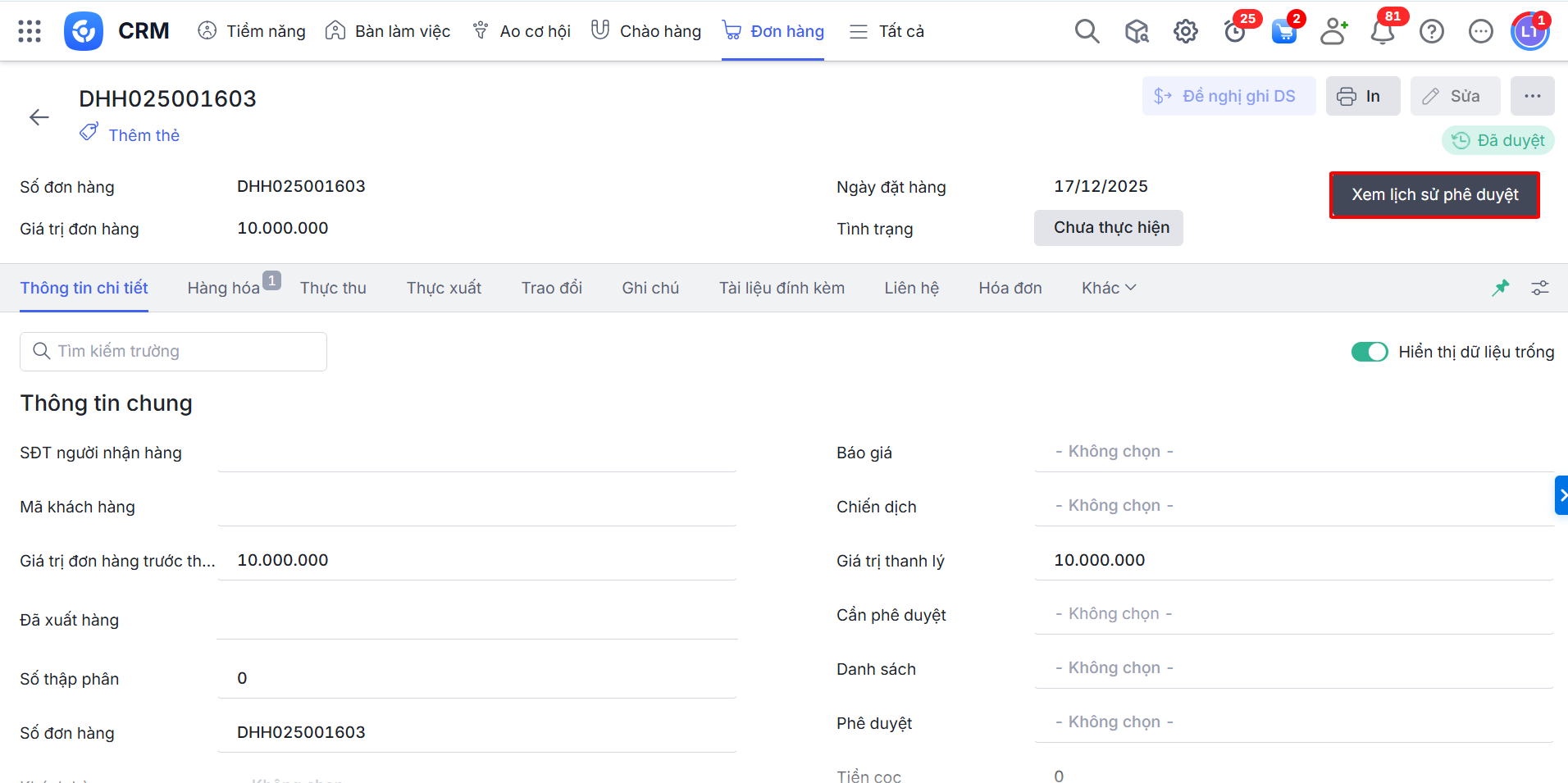Image resolution: width=1568 pixels, height=783 pixels.
Task: Open the notifications bell icon
Action: coord(1383,31)
